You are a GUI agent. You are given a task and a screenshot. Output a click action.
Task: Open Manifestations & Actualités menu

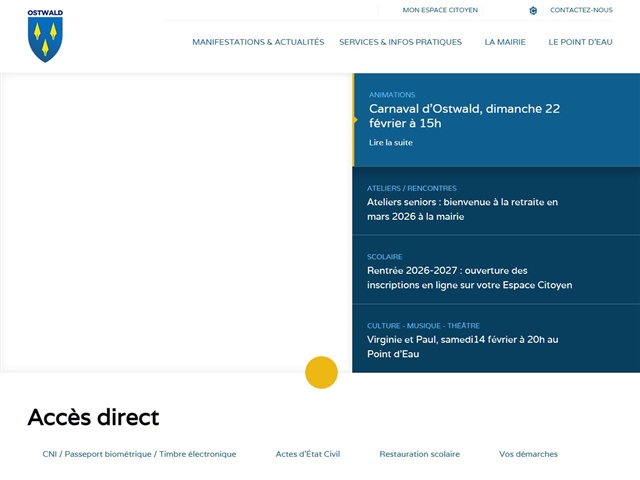(x=258, y=42)
